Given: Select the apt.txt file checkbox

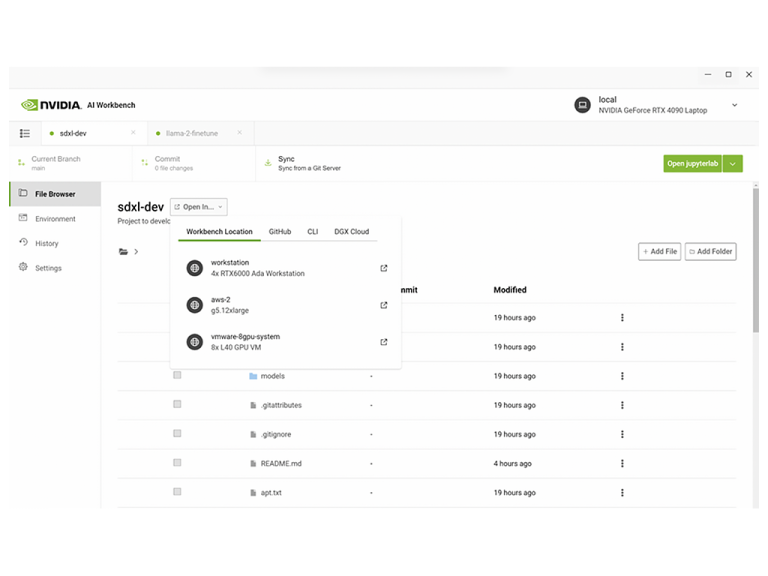Looking at the screenshot, I should click(x=177, y=492).
